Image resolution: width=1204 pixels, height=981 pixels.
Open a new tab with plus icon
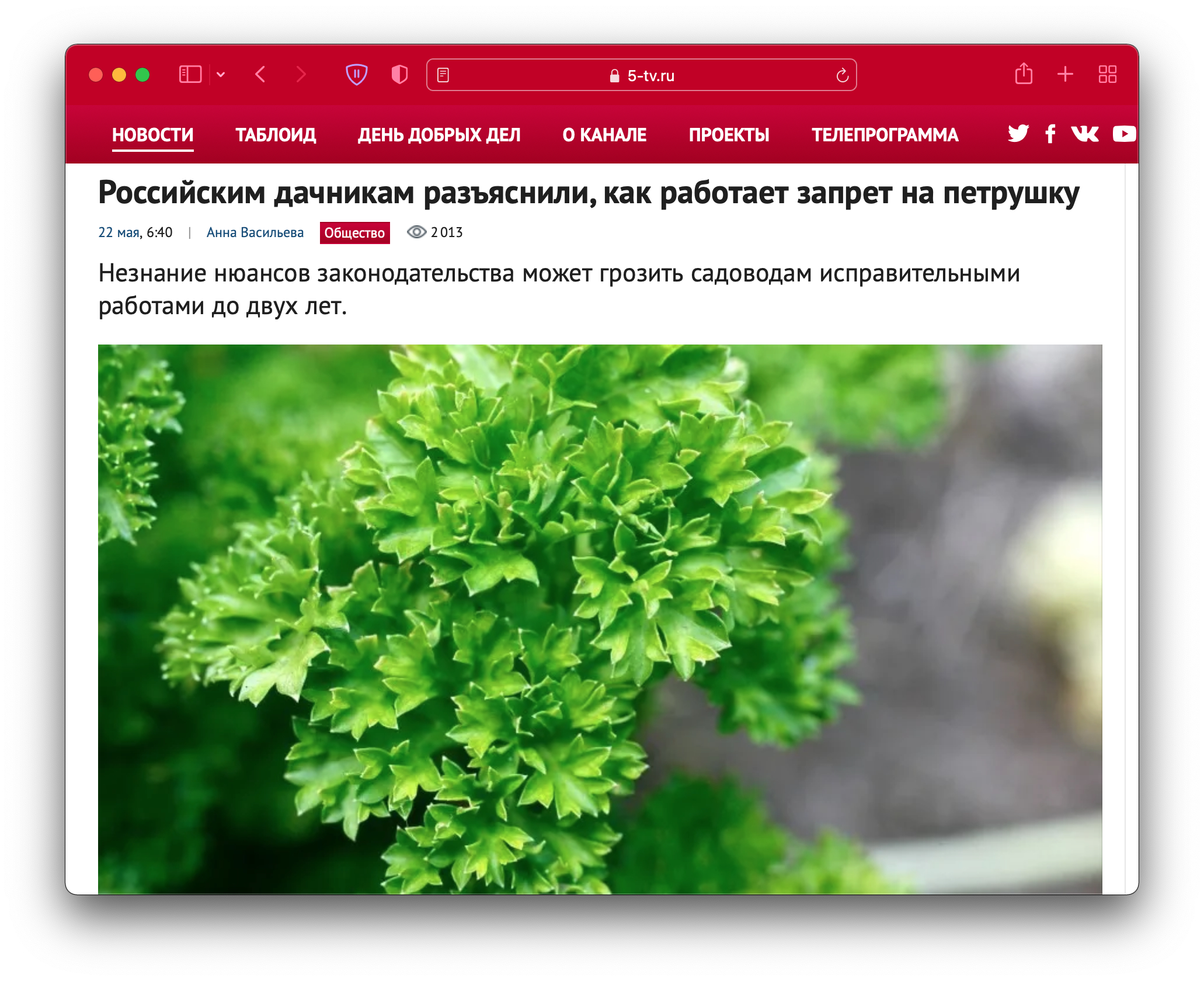[1065, 74]
